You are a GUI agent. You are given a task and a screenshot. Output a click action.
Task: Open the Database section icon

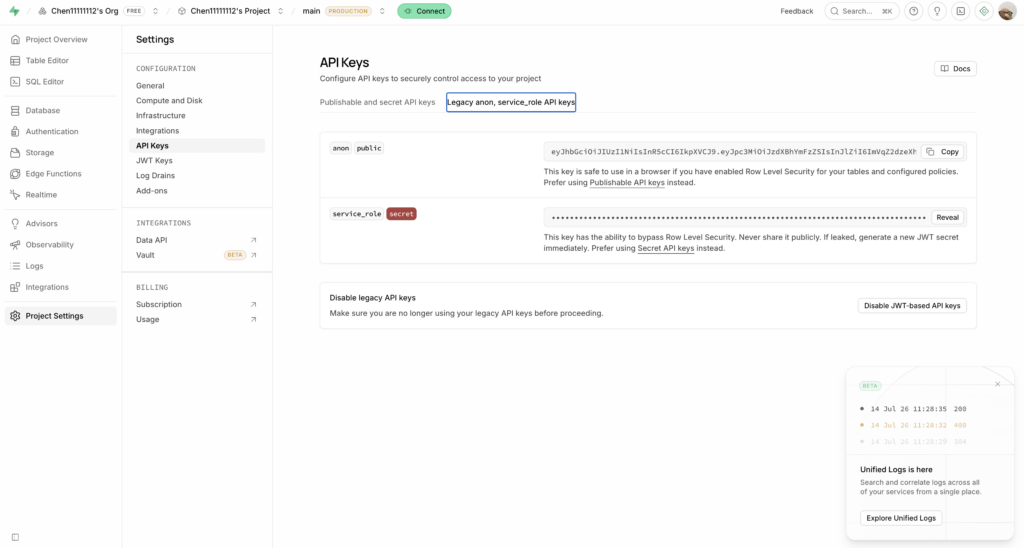[15, 111]
